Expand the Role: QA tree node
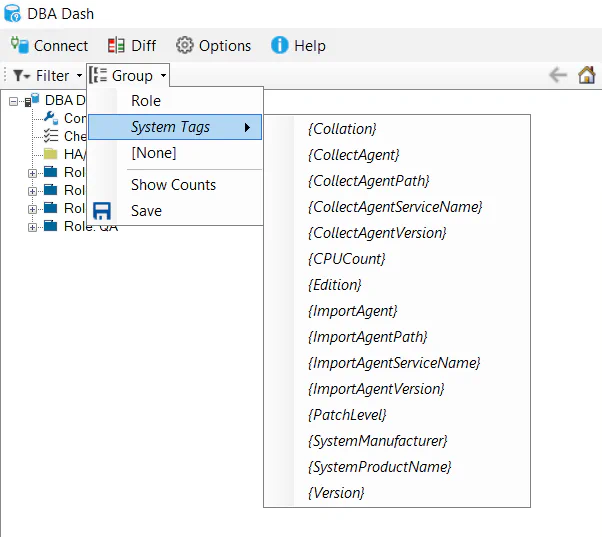Screen dimensions: 602x537 click(x=33, y=227)
